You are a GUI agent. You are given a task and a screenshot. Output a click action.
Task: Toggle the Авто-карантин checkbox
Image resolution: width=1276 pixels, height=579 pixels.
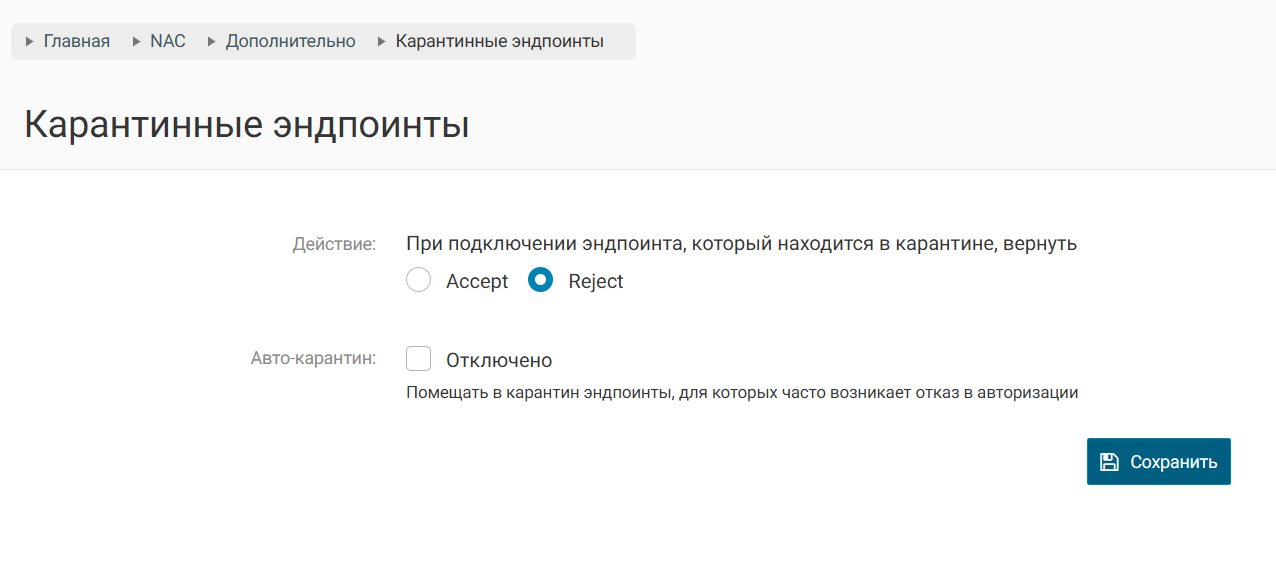tap(418, 359)
